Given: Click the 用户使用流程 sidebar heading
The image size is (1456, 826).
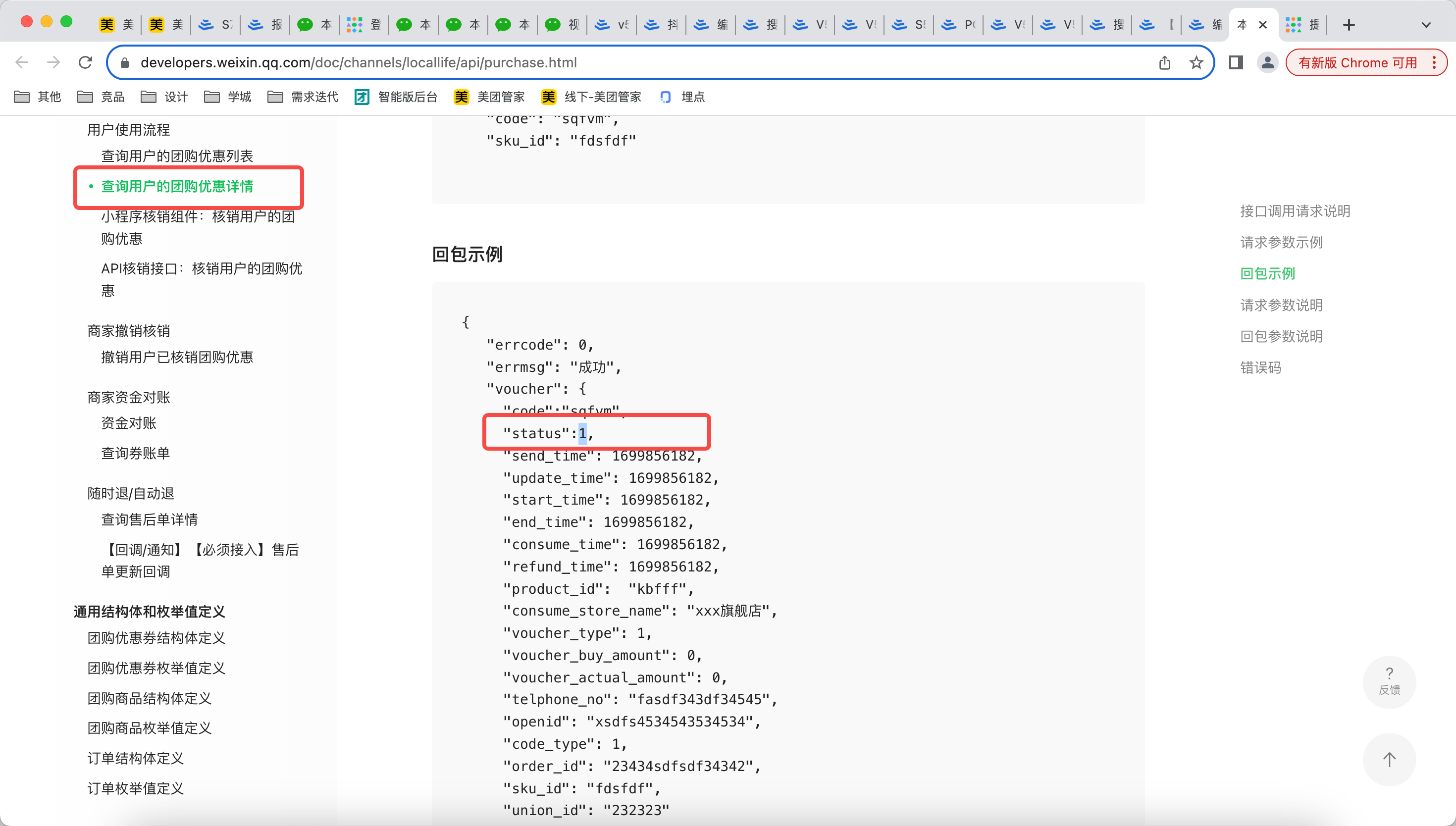Looking at the screenshot, I should [x=129, y=130].
